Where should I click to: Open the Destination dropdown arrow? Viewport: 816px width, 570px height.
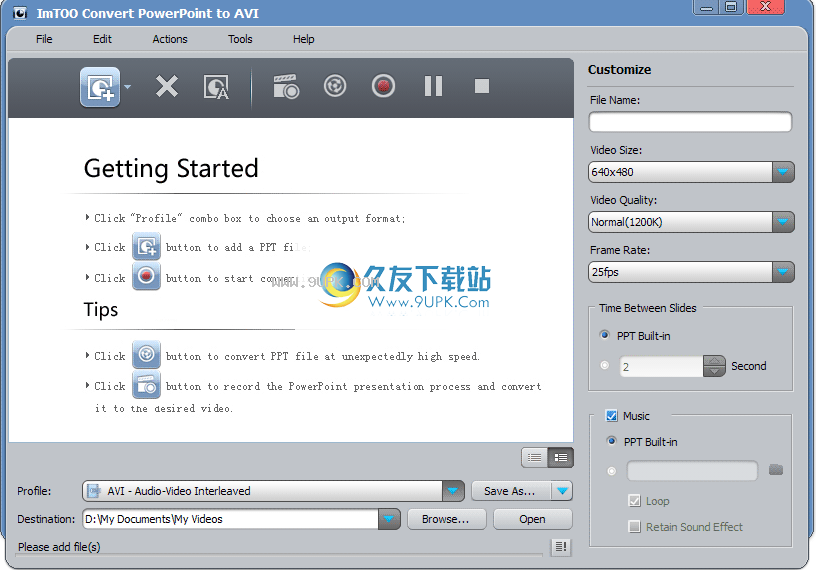[389, 519]
